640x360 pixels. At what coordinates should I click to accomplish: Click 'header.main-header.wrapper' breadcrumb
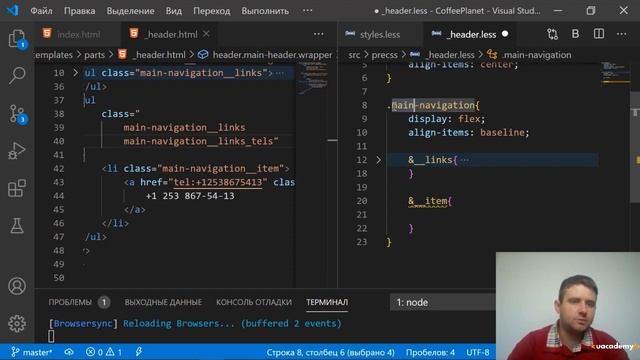[x=272, y=55]
